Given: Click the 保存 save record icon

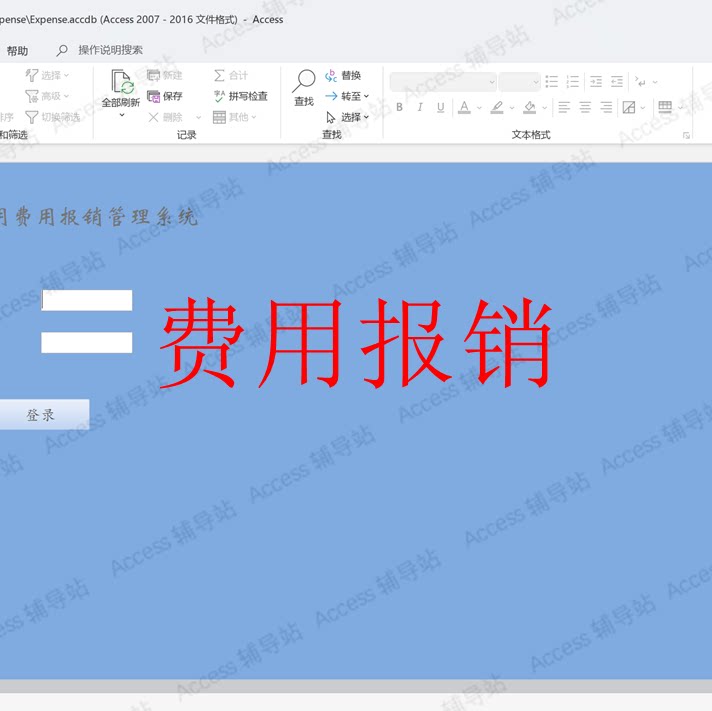Looking at the screenshot, I should coord(153,96).
